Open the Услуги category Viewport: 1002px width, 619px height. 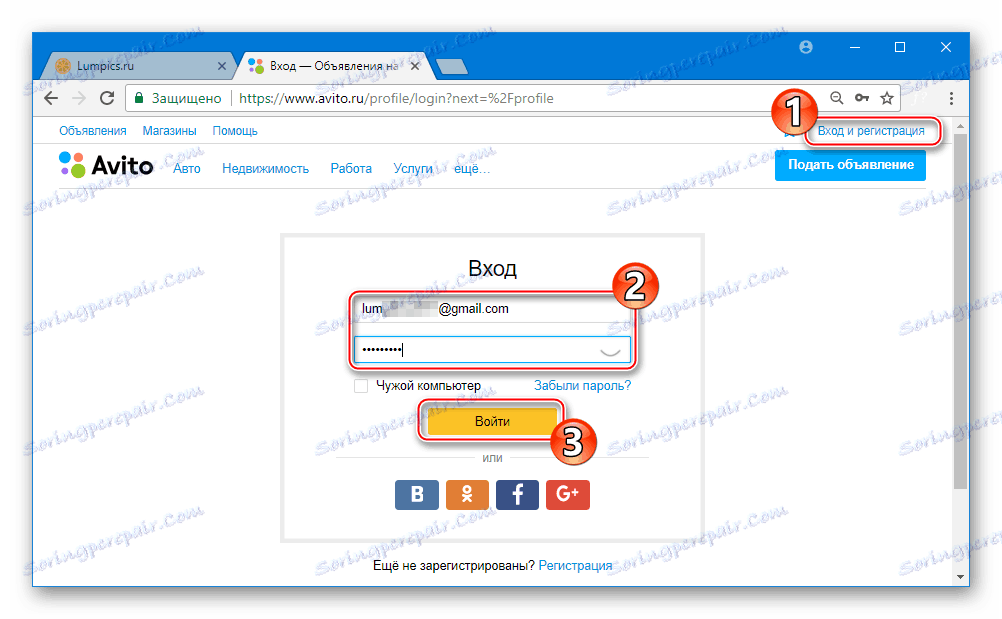[413, 169]
